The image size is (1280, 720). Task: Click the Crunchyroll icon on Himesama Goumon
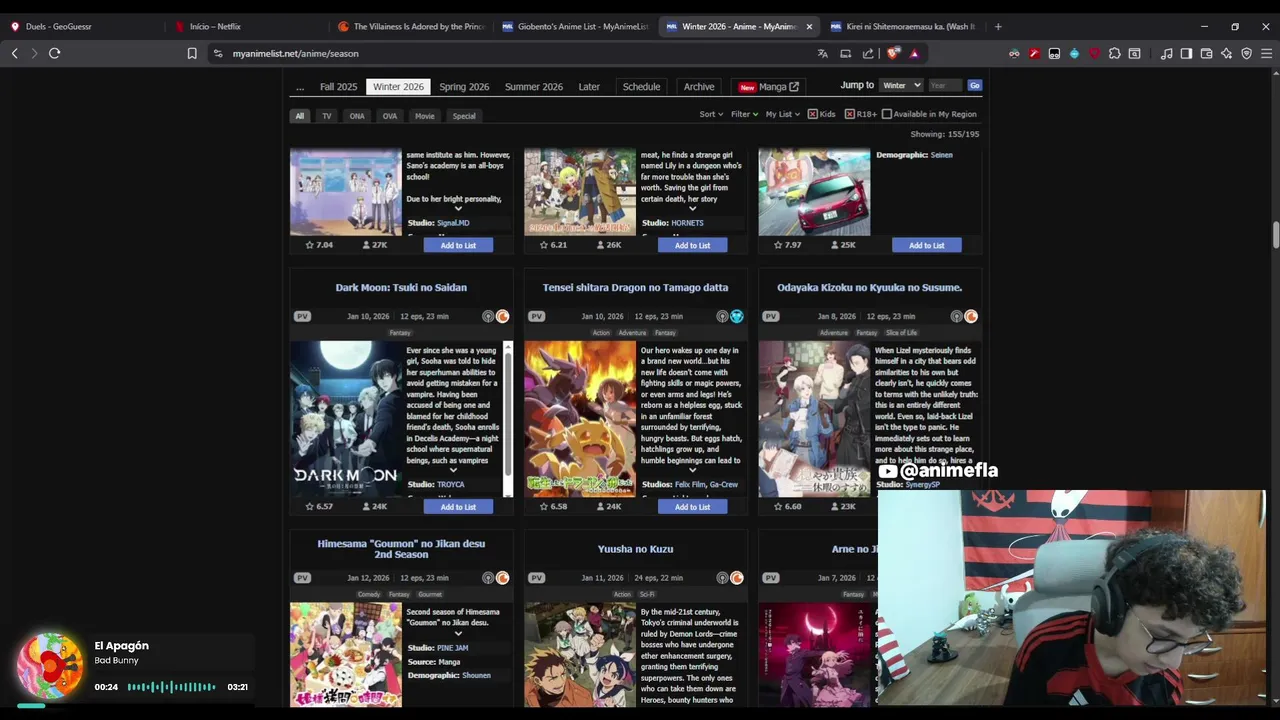point(503,578)
